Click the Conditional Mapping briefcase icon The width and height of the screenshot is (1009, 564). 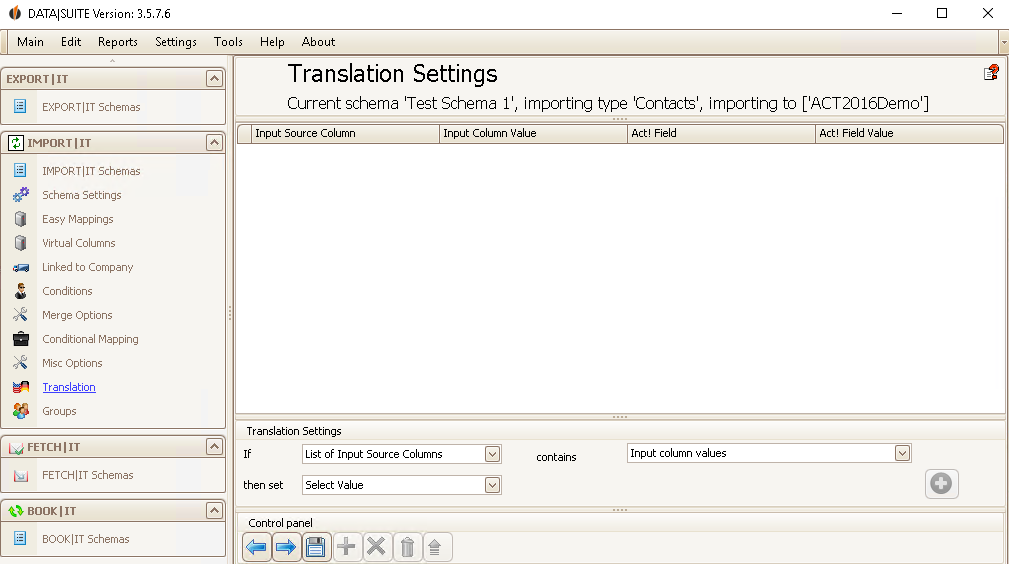pyautogui.click(x=21, y=339)
